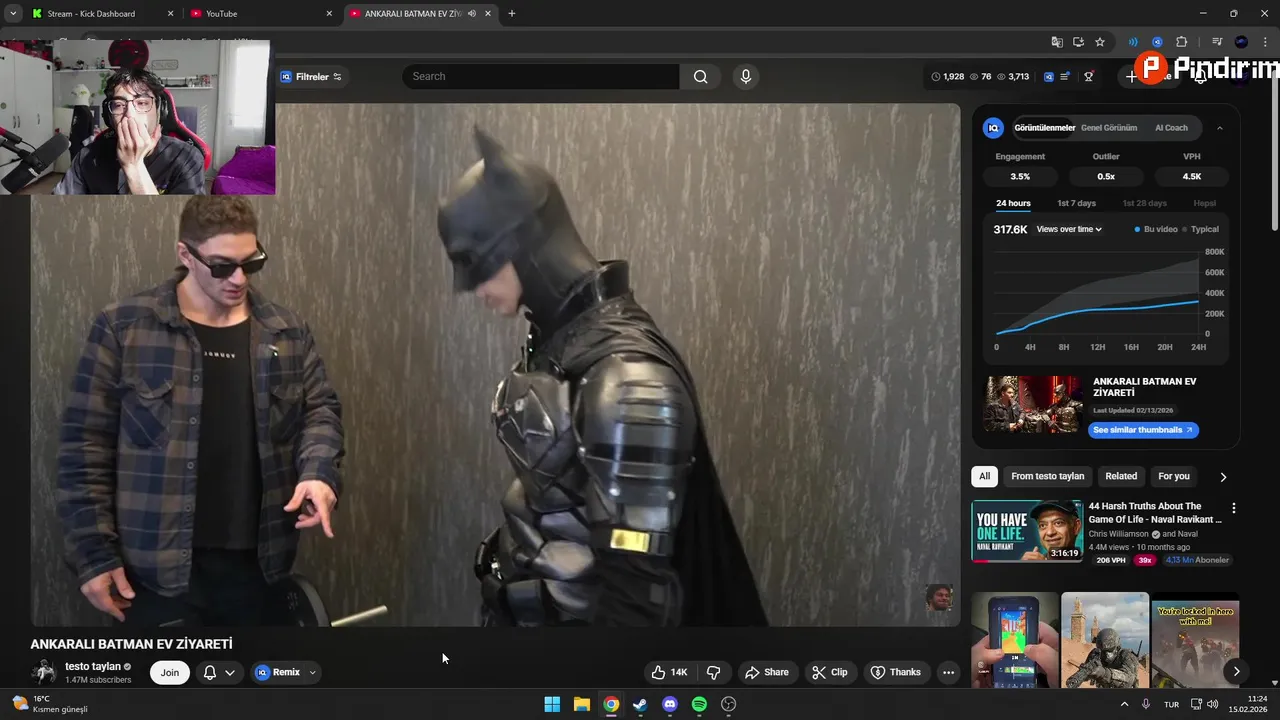
Task: Open the browser translate page icon
Action: coord(1057,42)
